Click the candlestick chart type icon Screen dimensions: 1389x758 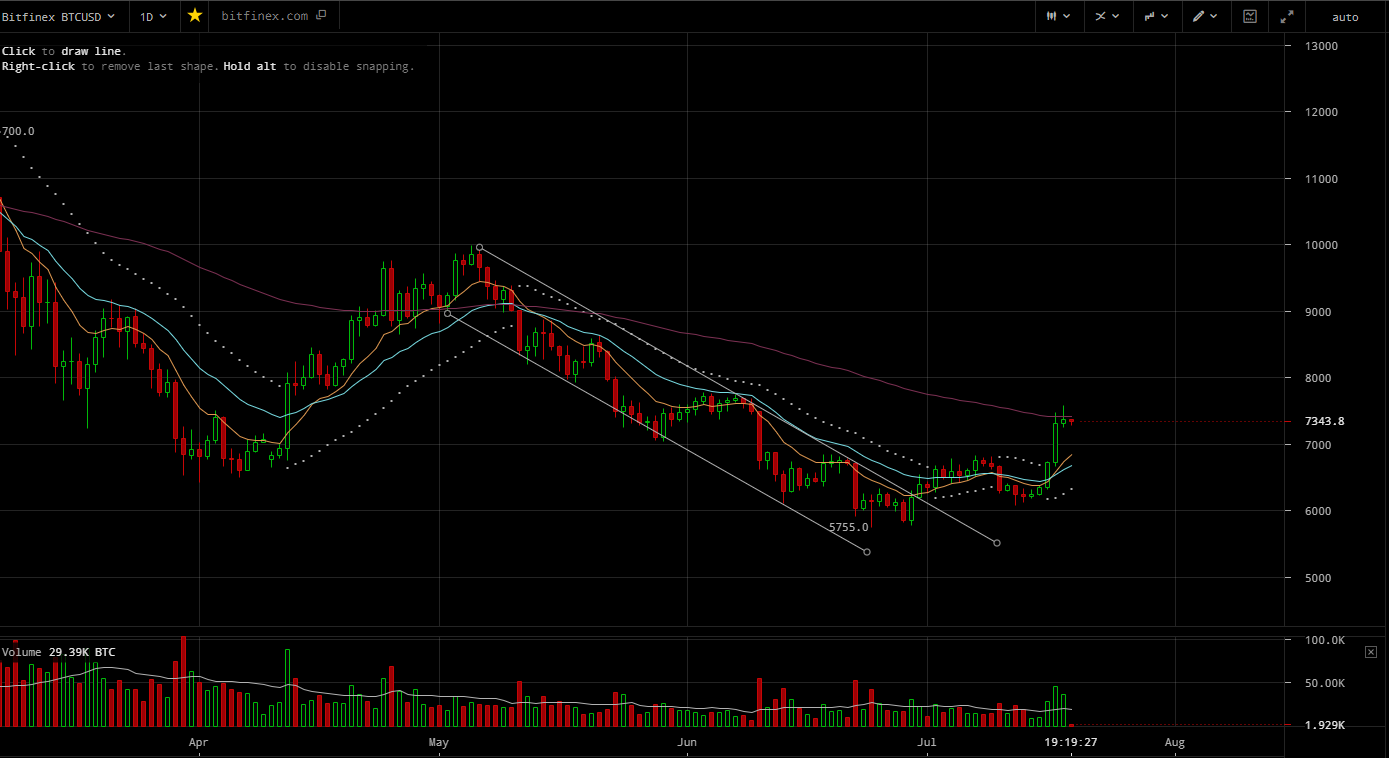[x=1051, y=16]
